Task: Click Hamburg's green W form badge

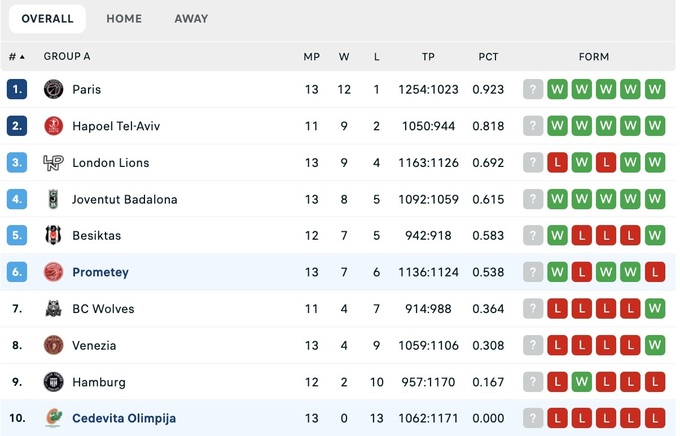Action: coord(582,382)
